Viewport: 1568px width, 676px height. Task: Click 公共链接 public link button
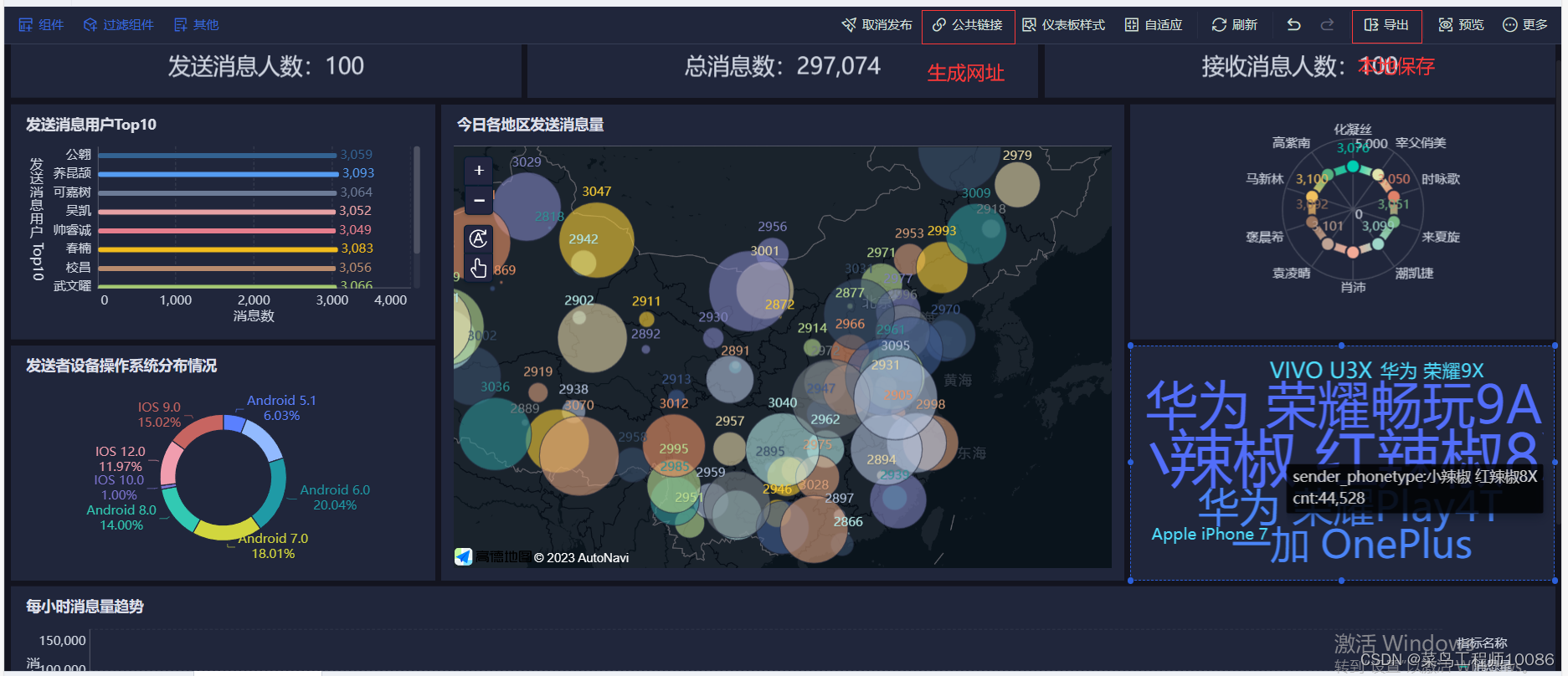[968, 25]
